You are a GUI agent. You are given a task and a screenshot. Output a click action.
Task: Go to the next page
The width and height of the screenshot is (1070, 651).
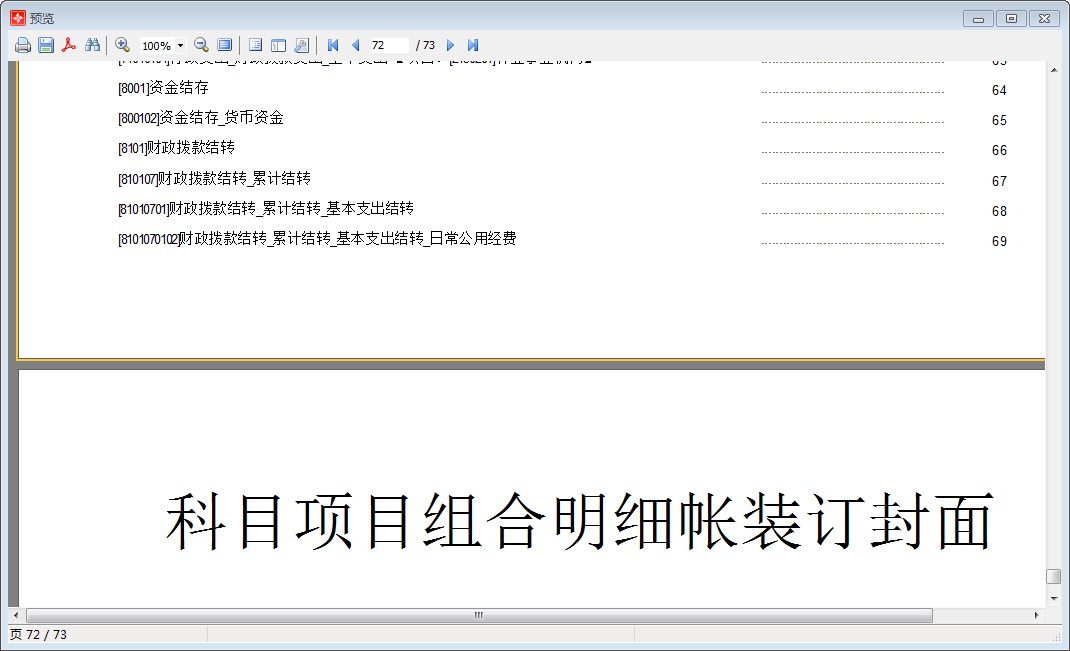(x=450, y=45)
